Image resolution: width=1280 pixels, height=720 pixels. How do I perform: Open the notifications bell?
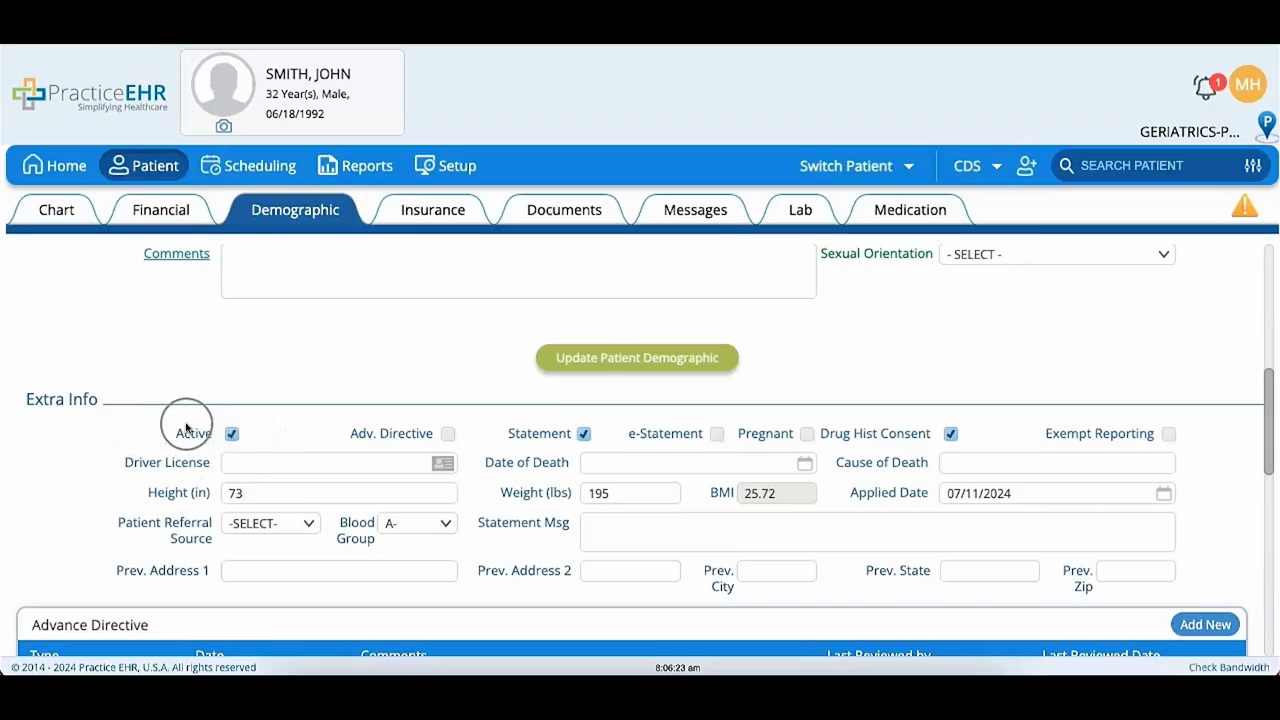(1206, 87)
